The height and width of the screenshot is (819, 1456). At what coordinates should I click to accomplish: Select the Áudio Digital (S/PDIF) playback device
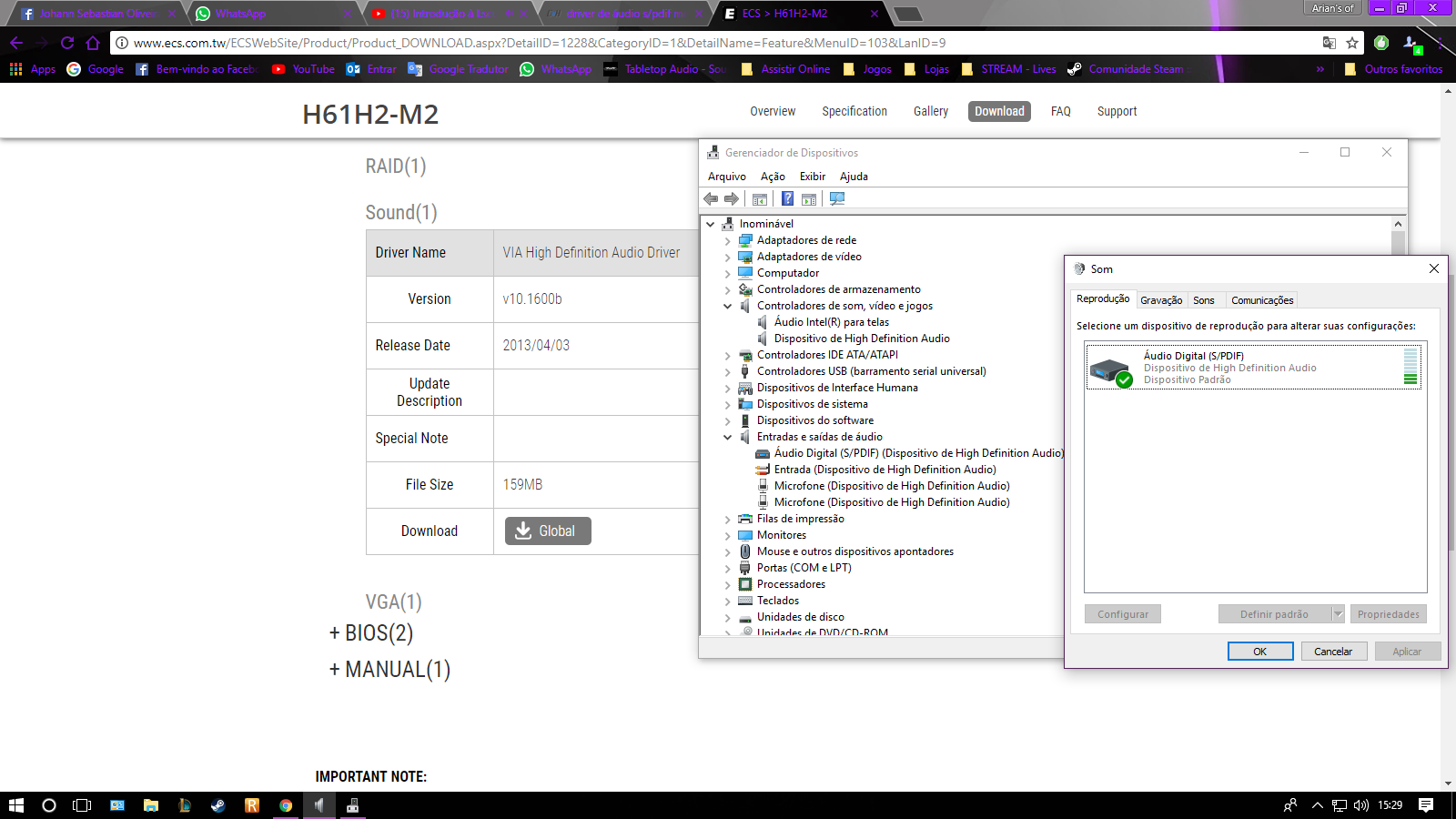coord(1255,368)
